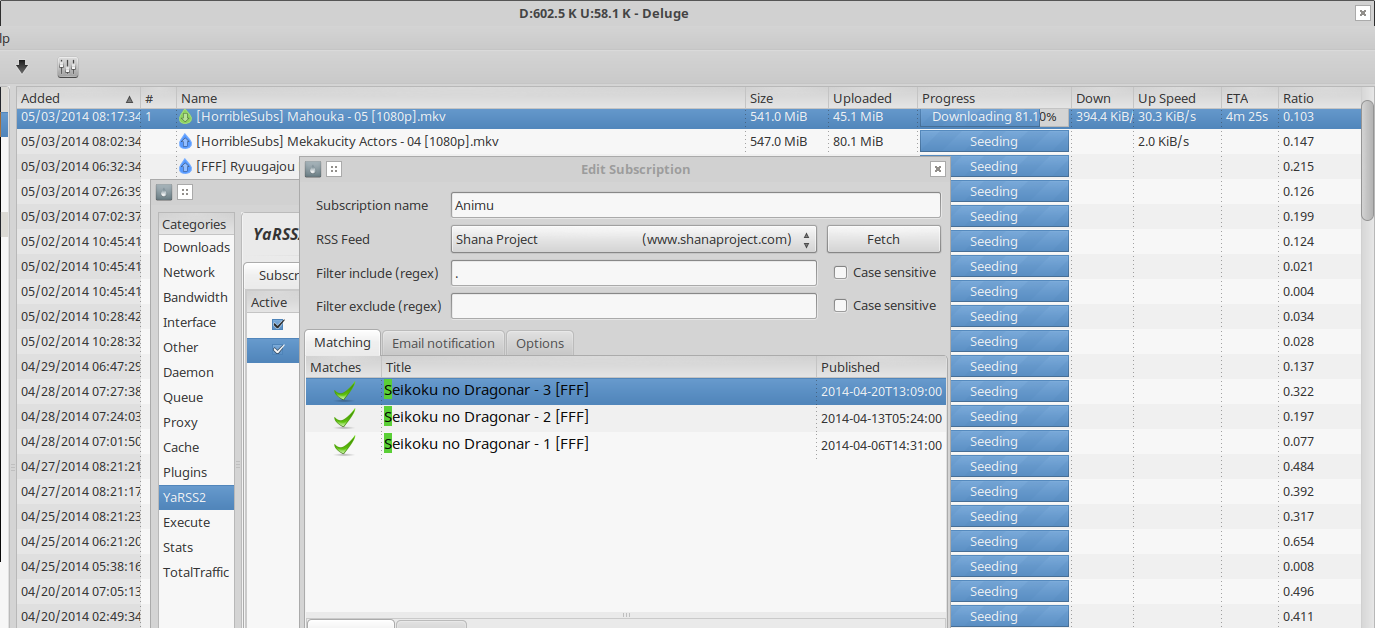Screen dimensions: 1375x628
Task: Sort torrents by the Up Speed column header
Action: (1177, 98)
